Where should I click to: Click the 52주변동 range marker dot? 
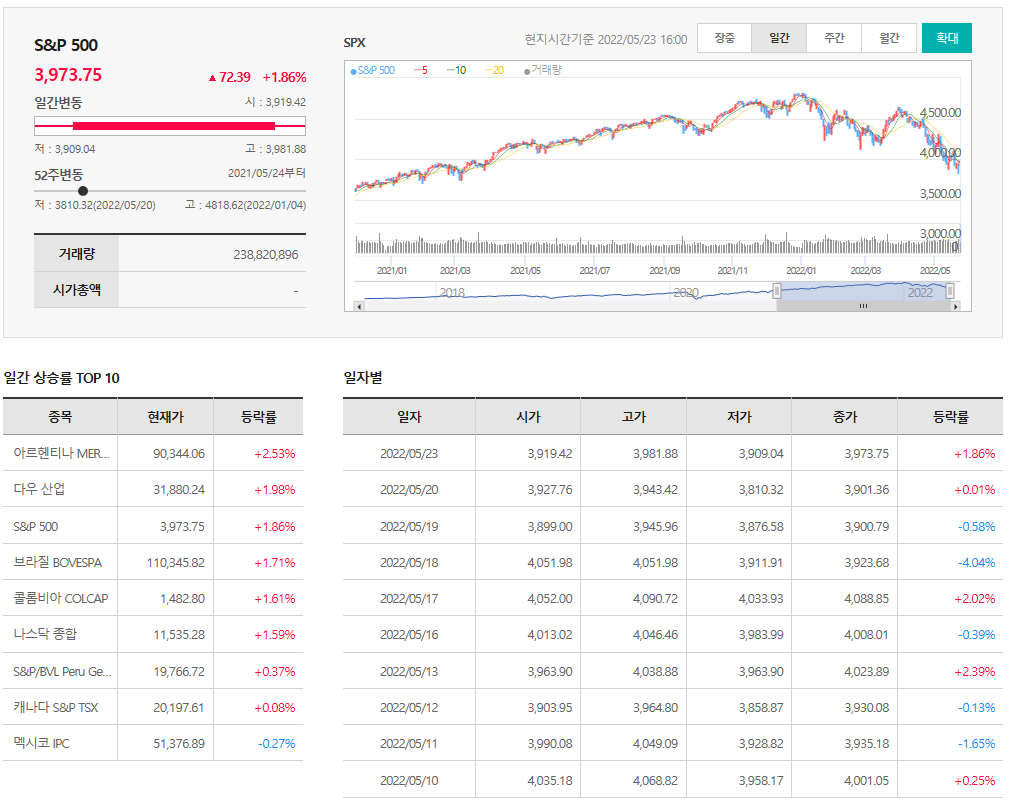(83, 191)
